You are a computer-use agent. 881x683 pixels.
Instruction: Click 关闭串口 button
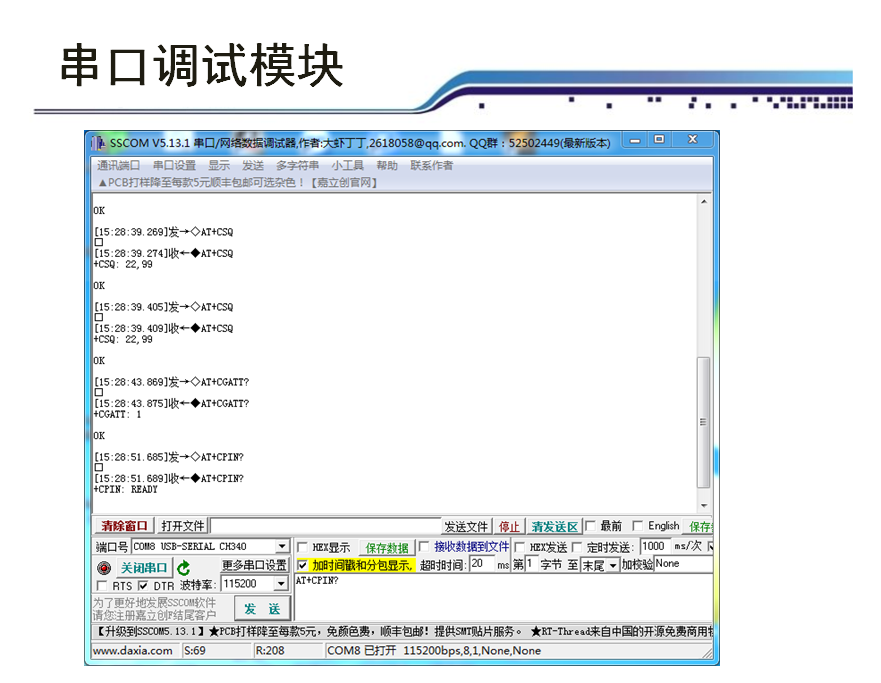pyautogui.click(x=144, y=568)
